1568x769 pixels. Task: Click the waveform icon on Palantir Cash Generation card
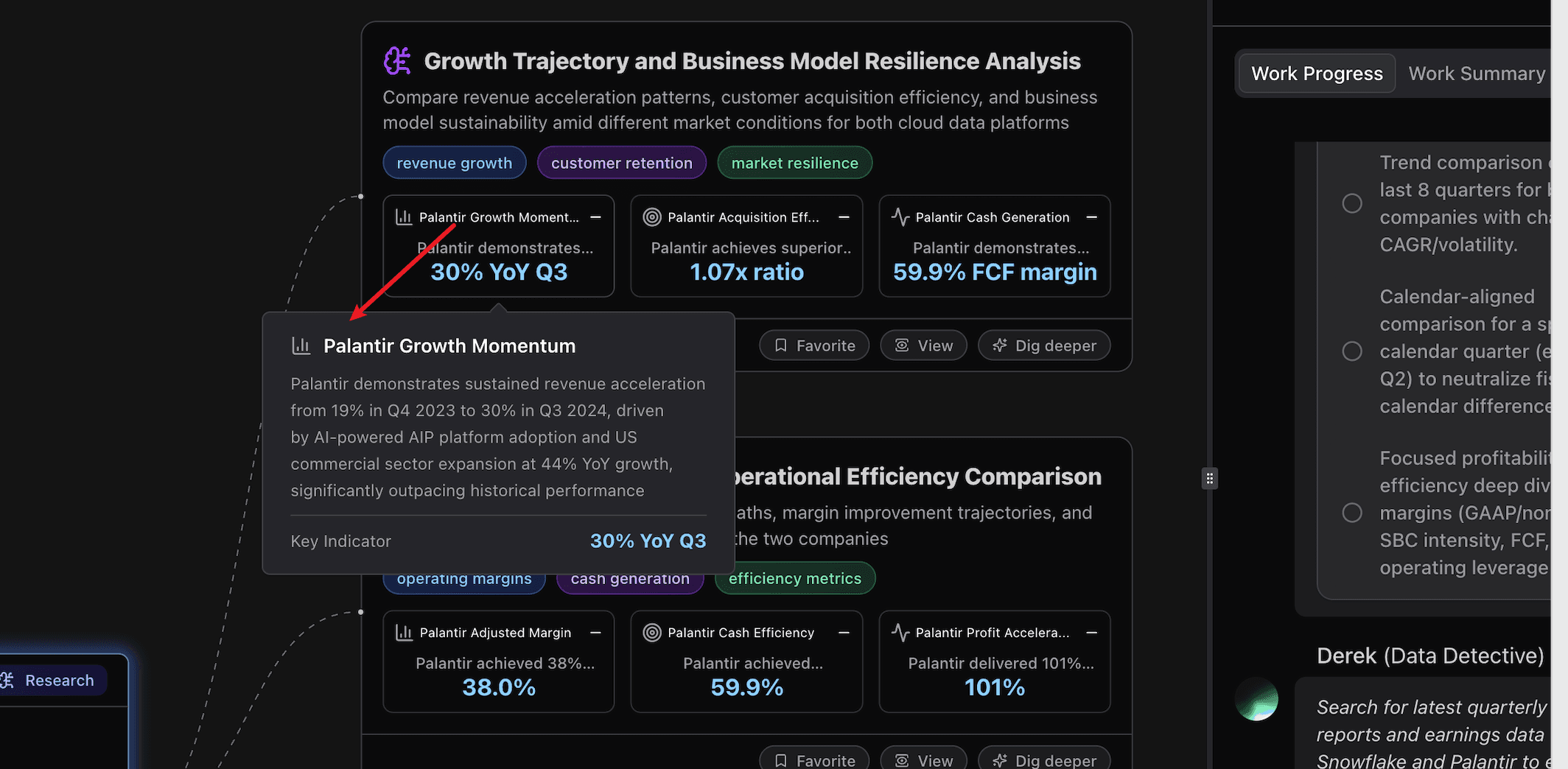pos(900,217)
